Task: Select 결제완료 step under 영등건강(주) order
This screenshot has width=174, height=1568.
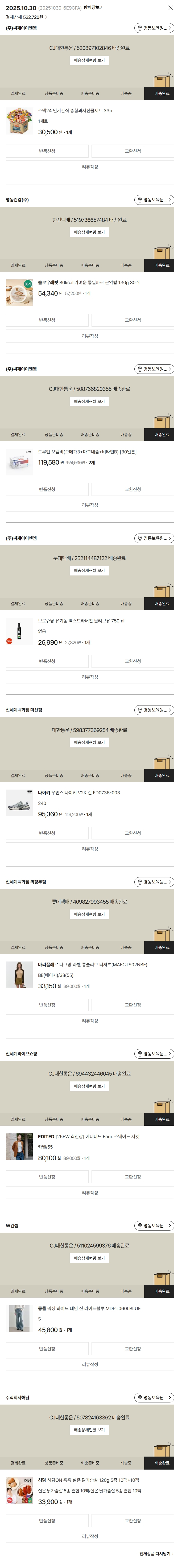Action: click(x=18, y=265)
